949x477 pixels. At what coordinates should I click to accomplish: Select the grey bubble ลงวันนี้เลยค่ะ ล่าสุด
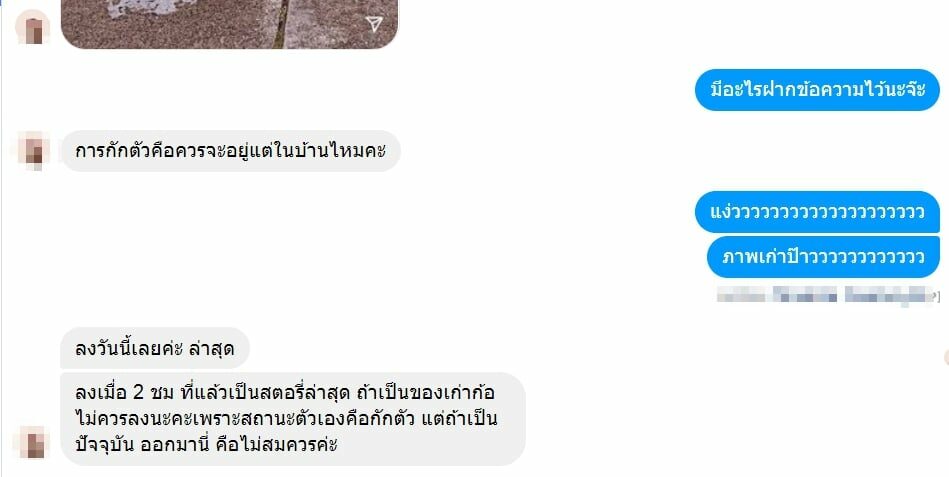[155, 348]
